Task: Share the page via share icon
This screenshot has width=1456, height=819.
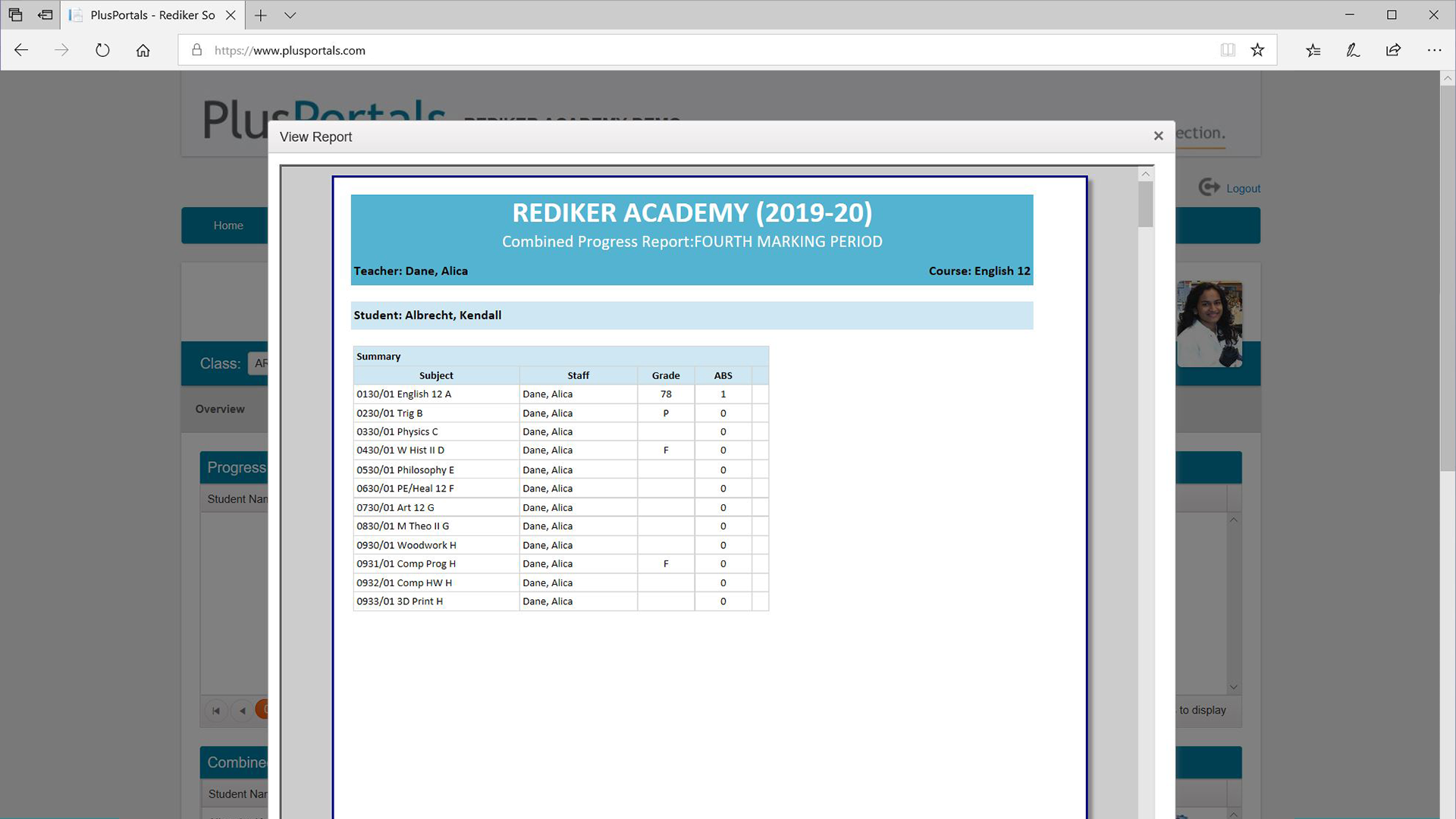Action: (1393, 50)
